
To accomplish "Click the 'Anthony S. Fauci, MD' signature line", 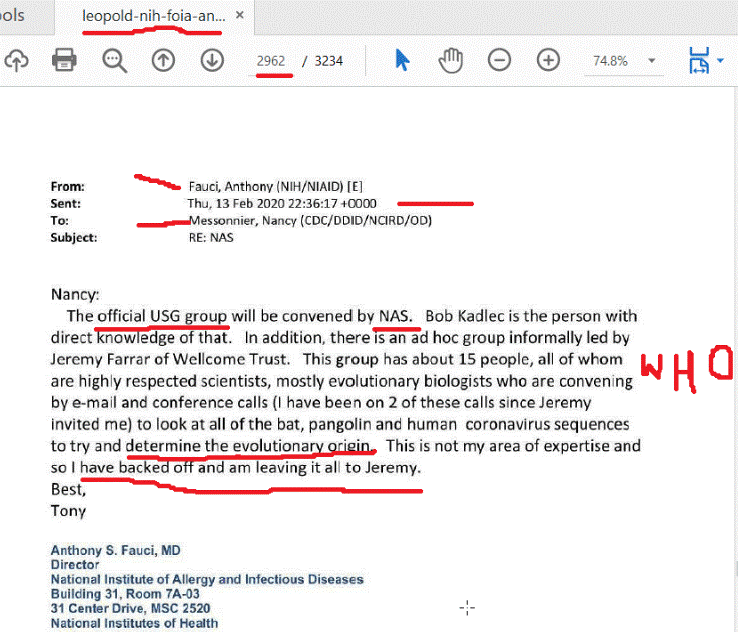I will point(116,551).
